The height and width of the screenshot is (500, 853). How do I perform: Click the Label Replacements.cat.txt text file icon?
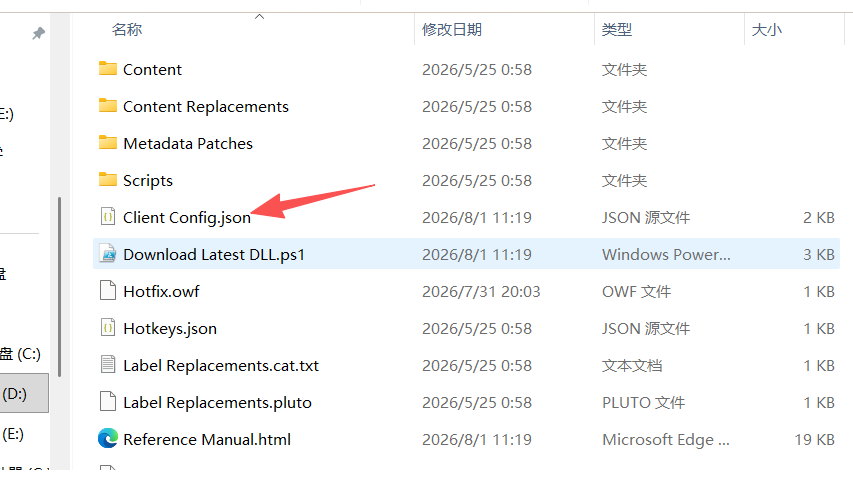108,365
